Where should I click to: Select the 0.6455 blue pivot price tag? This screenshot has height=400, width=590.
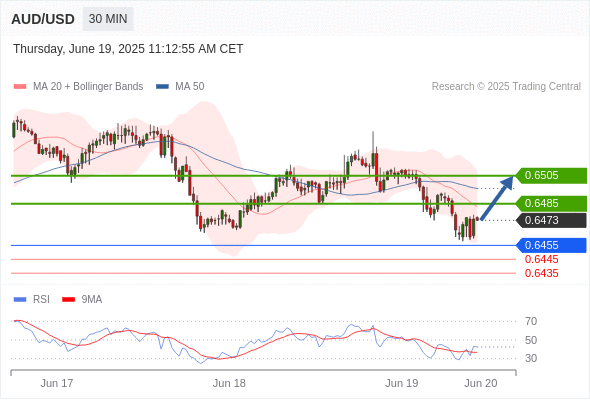(x=551, y=245)
